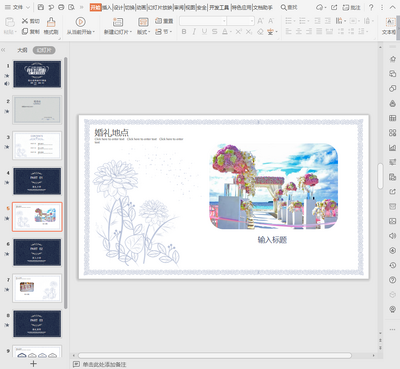Open the Design (设计) ribbon tab
The image size is (400, 369).
tap(118, 7)
